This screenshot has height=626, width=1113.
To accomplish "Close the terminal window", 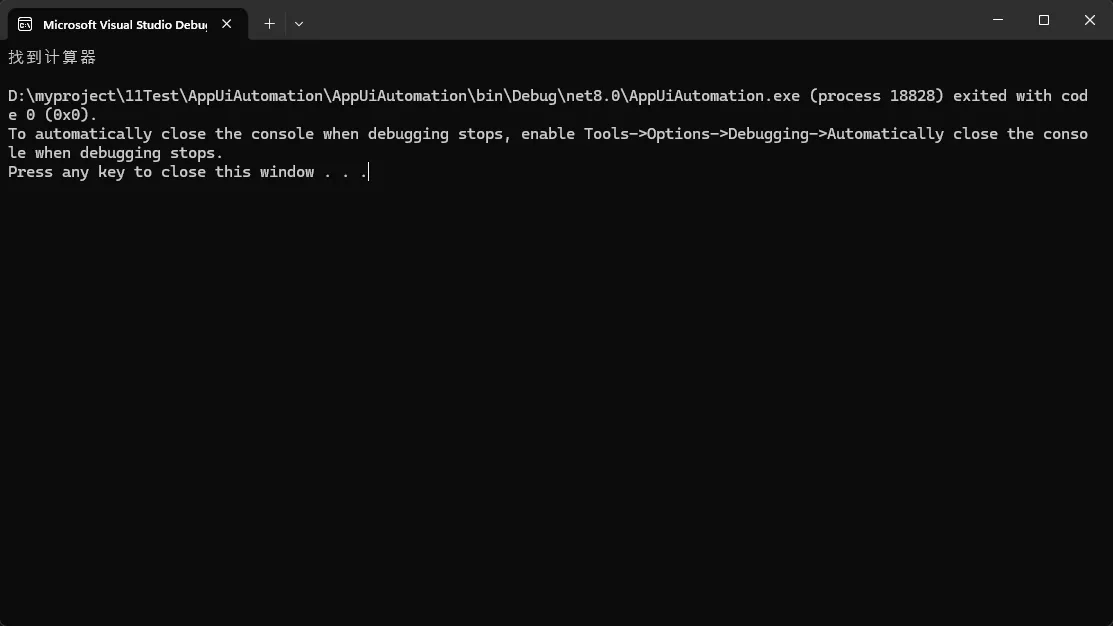I will click(x=1090, y=20).
